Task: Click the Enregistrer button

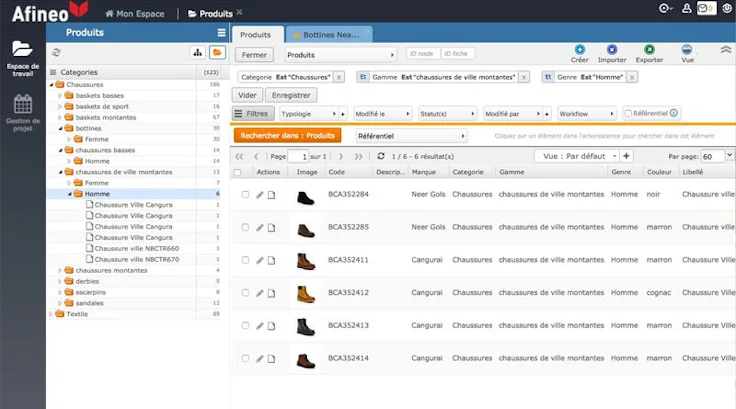Action: pyautogui.click(x=291, y=95)
